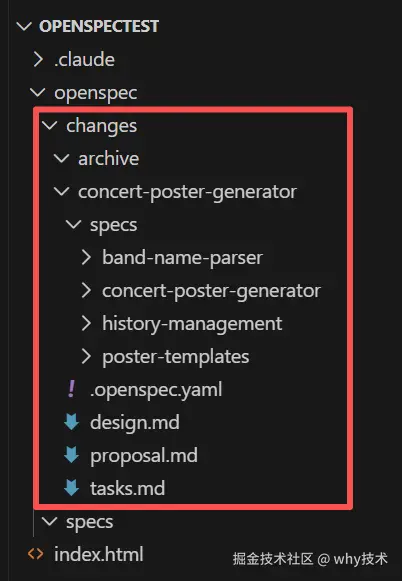Image resolution: width=402 pixels, height=581 pixels.
Task: Expand the .claude folder chevron
Action: [x=38, y=59]
